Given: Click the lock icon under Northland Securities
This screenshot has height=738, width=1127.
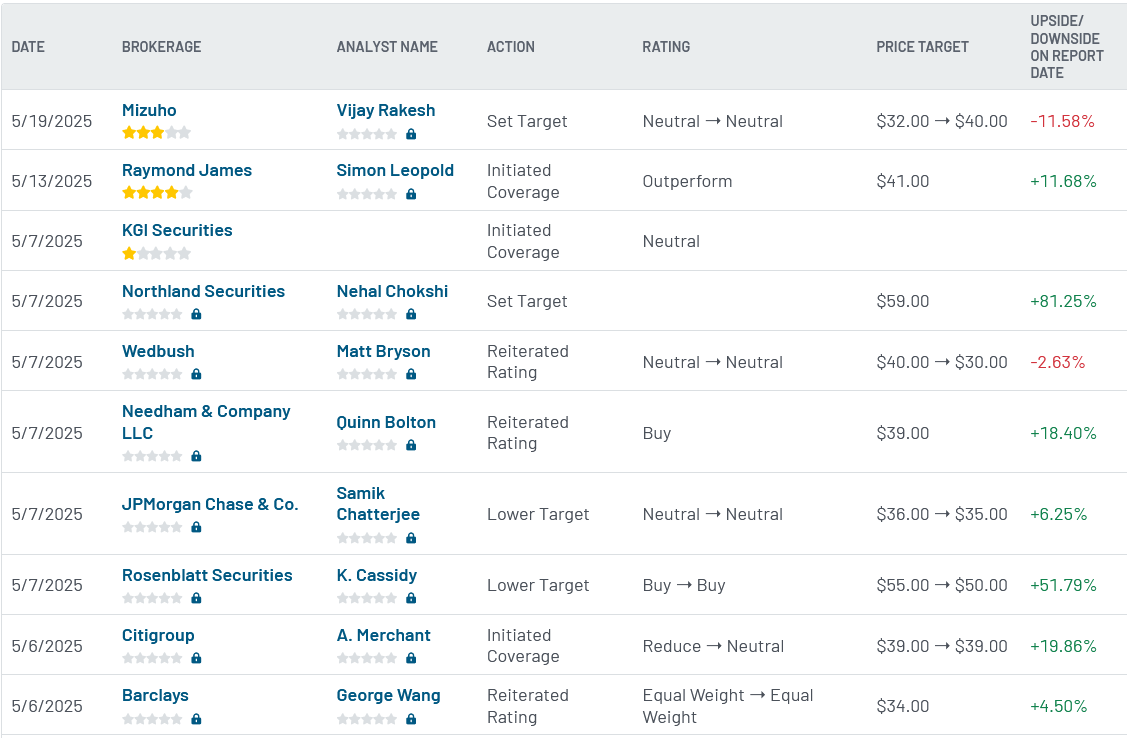Looking at the screenshot, I should click(196, 314).
